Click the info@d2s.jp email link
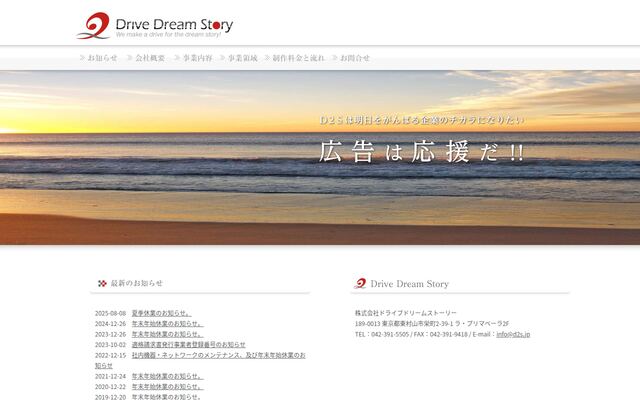 513,334
